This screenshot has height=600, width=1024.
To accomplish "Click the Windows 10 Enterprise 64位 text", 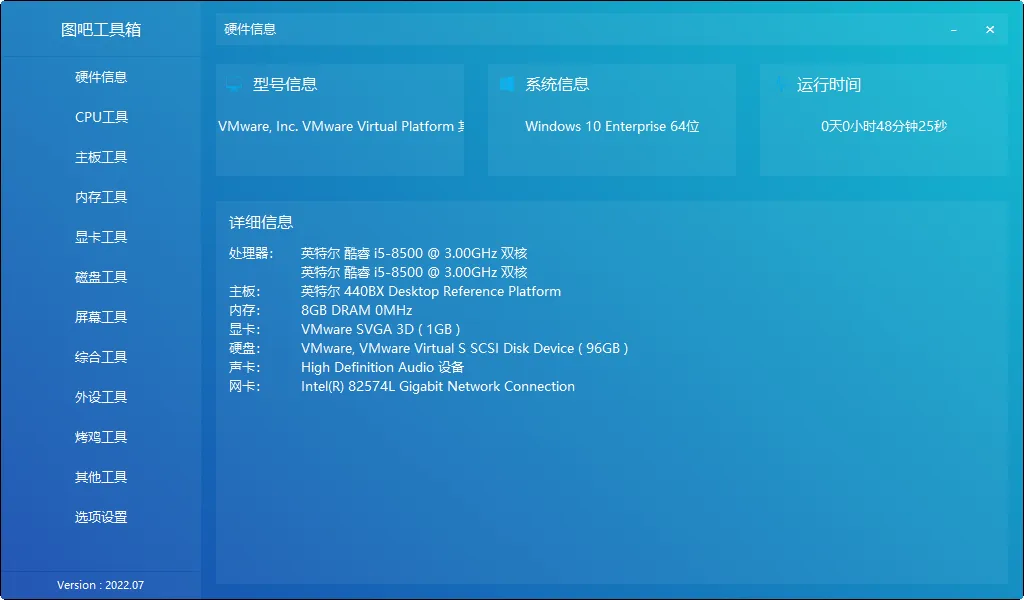I will (x=611, y=127).
